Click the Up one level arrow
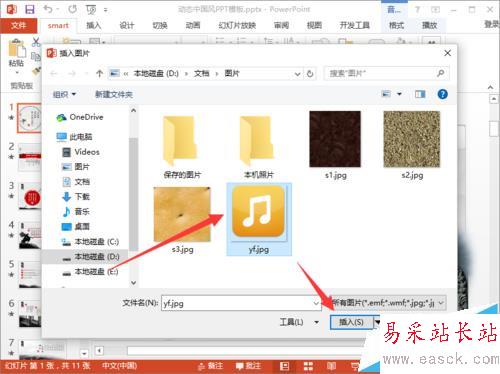The height and width of the screenshot is (374, 500). [99, 74]
